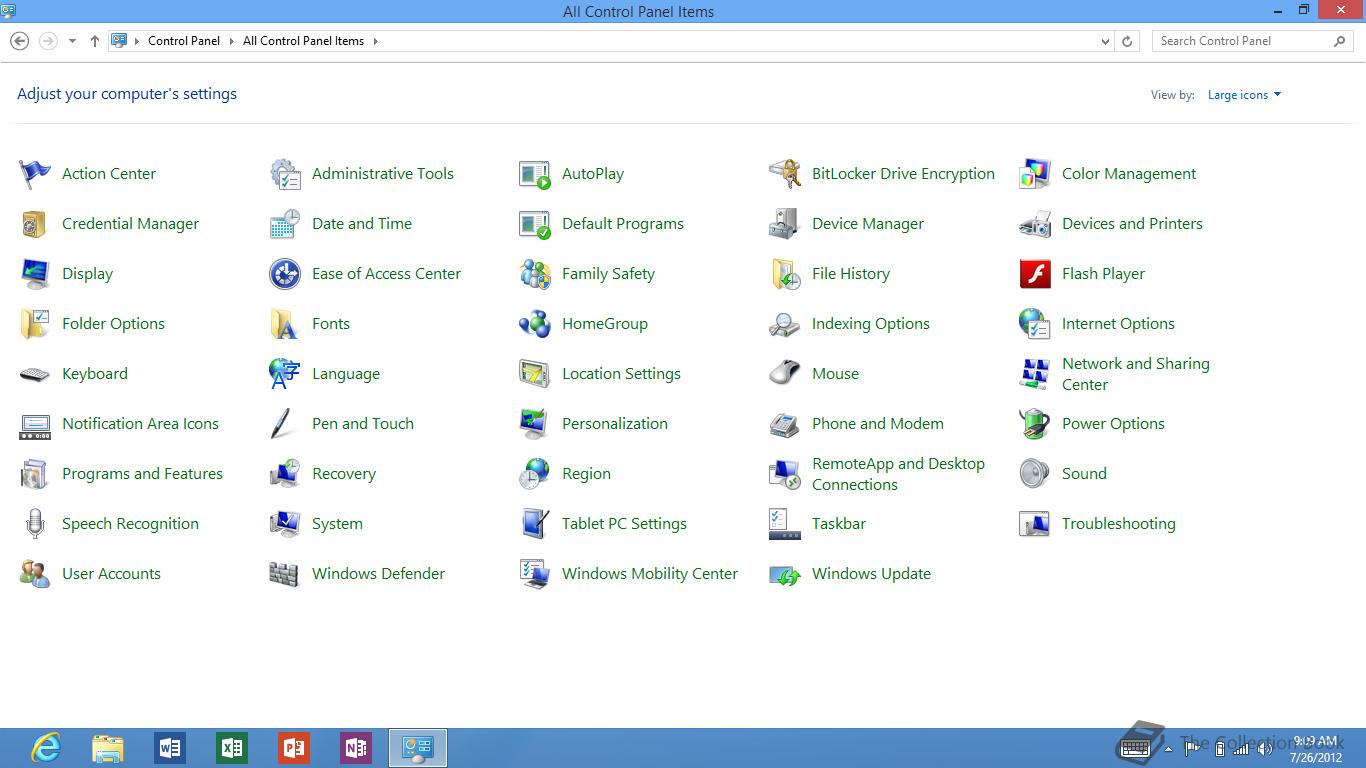Open the Notification Area Icons link
The height and width of the screenshot is (768, 1366).
click(x=140, y=424)
